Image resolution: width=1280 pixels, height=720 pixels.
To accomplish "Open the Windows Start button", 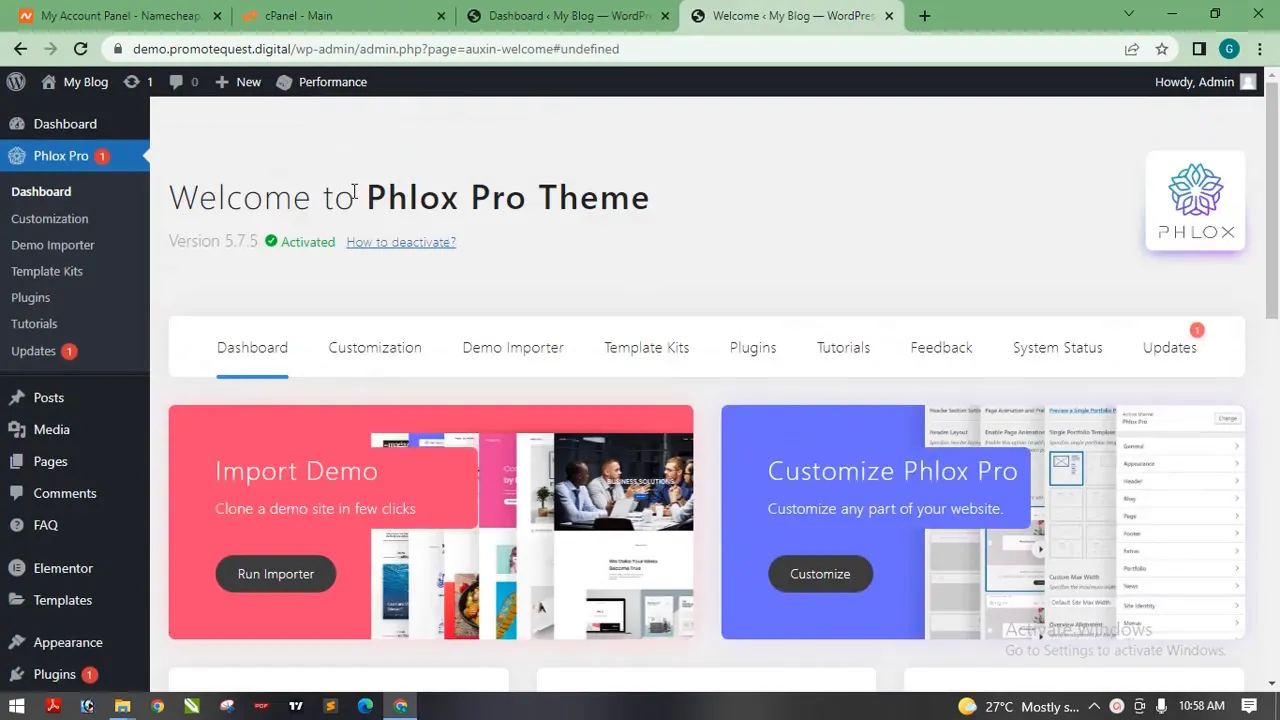I will 17,706.
